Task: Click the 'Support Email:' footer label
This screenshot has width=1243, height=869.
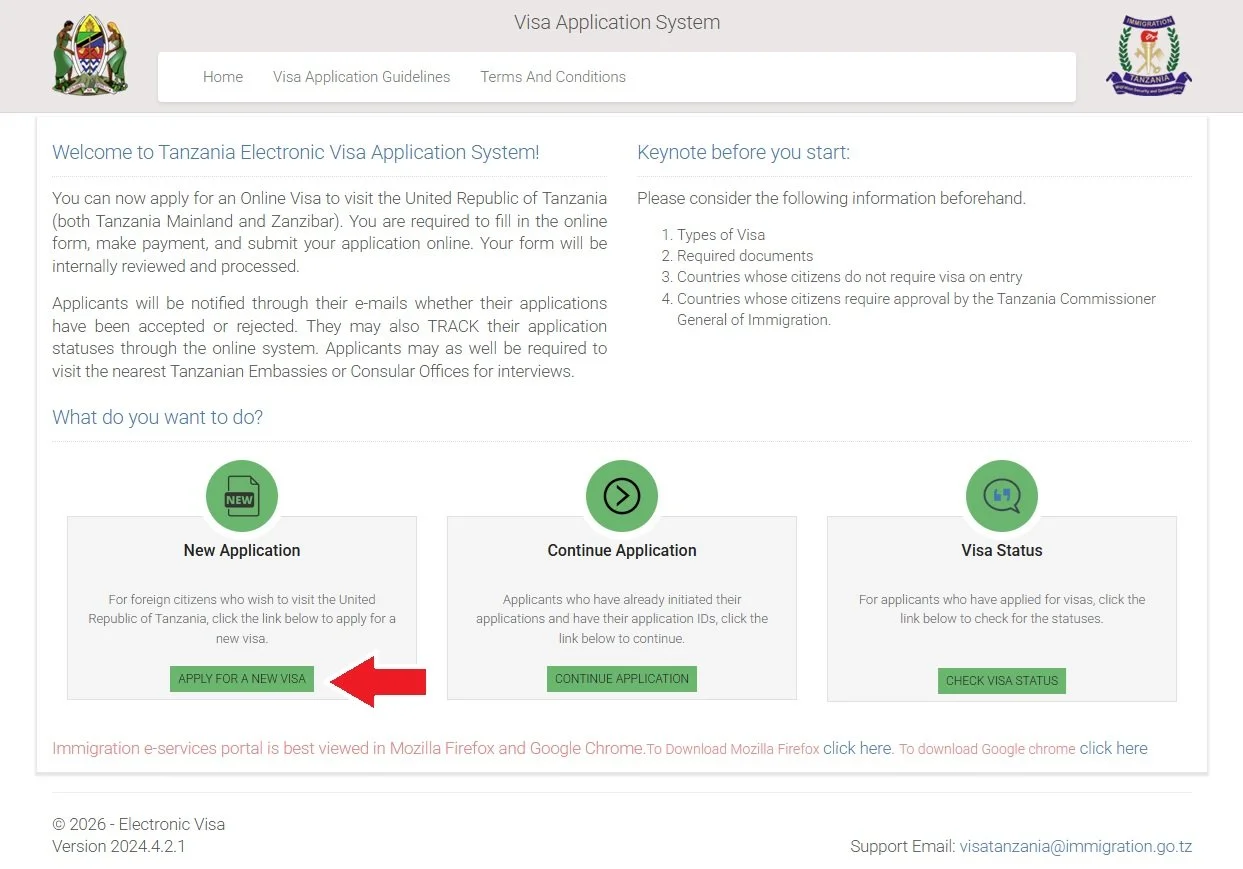Action: coord(903,846)
